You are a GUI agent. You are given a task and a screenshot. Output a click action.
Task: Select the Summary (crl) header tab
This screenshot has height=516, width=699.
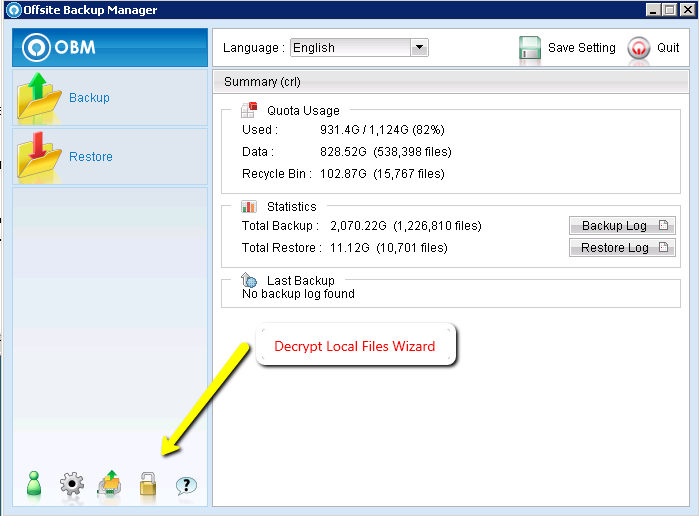pos(262,82)
